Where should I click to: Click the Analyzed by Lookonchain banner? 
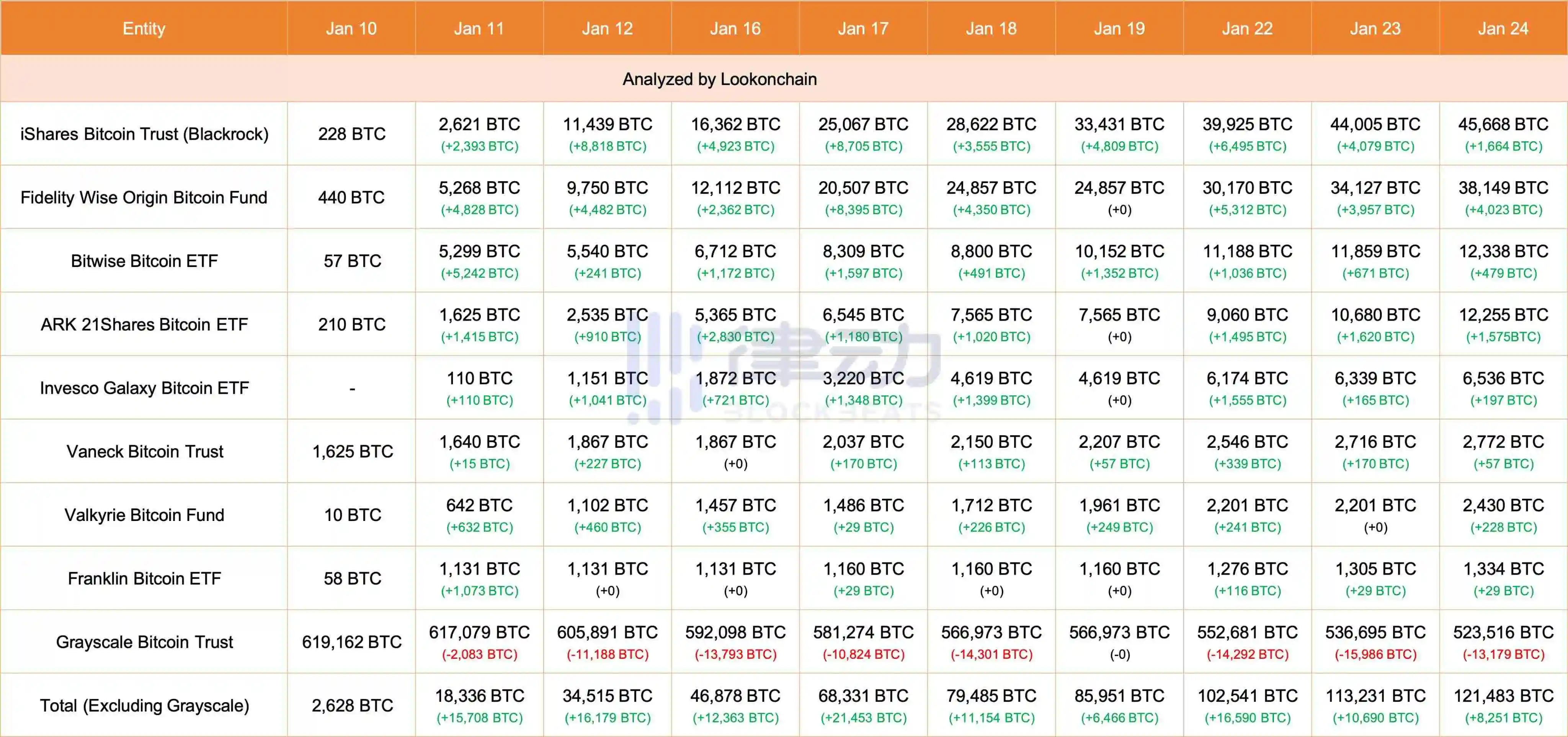click(719, 79)
